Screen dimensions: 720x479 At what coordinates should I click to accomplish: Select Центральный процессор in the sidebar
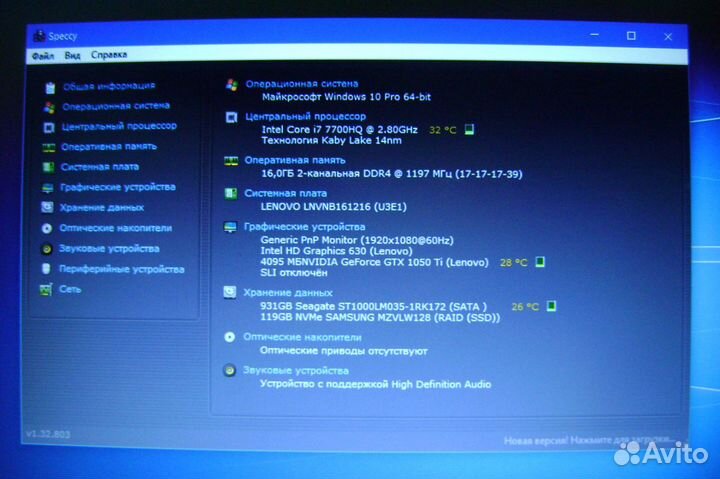(x=119, y=126)
